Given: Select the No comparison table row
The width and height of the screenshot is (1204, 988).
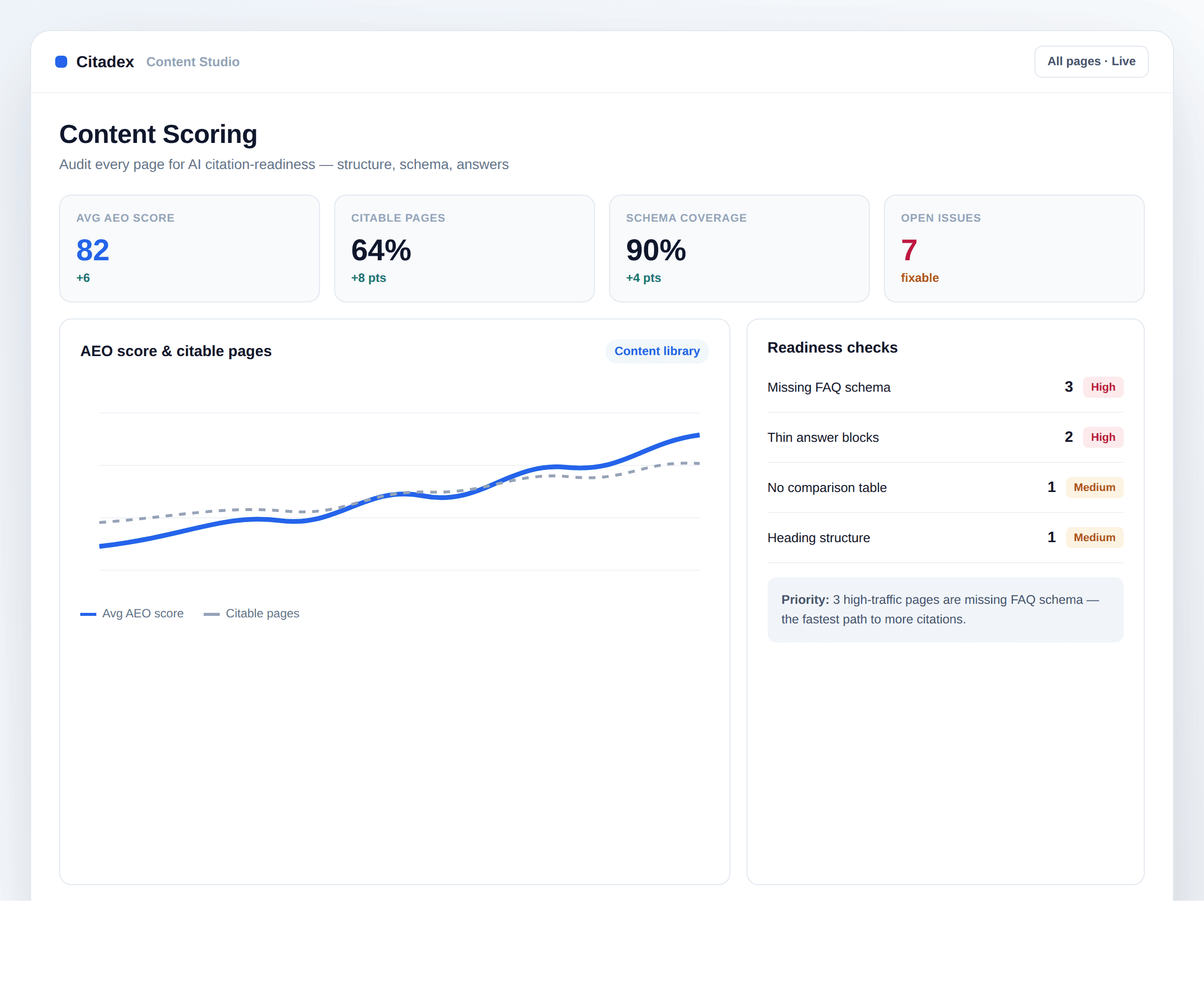Looking at the screenshot, I should (945, 487).
